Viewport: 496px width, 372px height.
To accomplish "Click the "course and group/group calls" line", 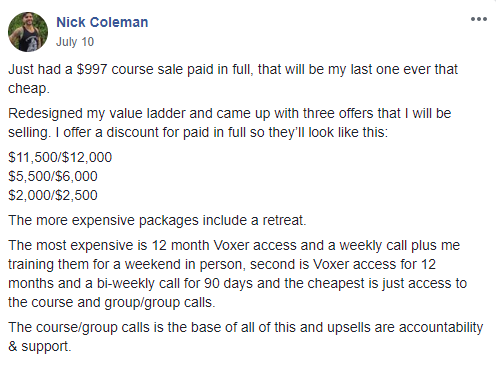I will coord(112,302).
